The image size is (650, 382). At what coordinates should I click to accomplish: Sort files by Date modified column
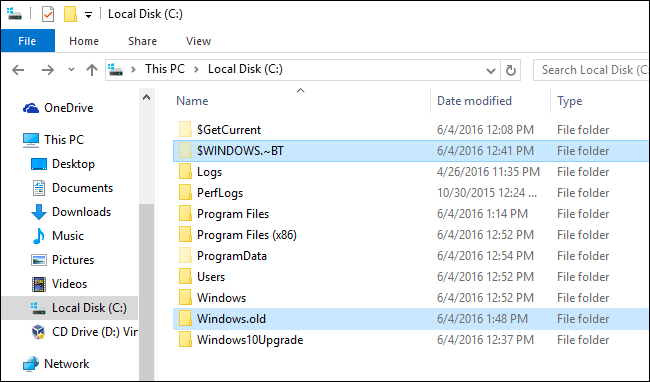point(474,101)
